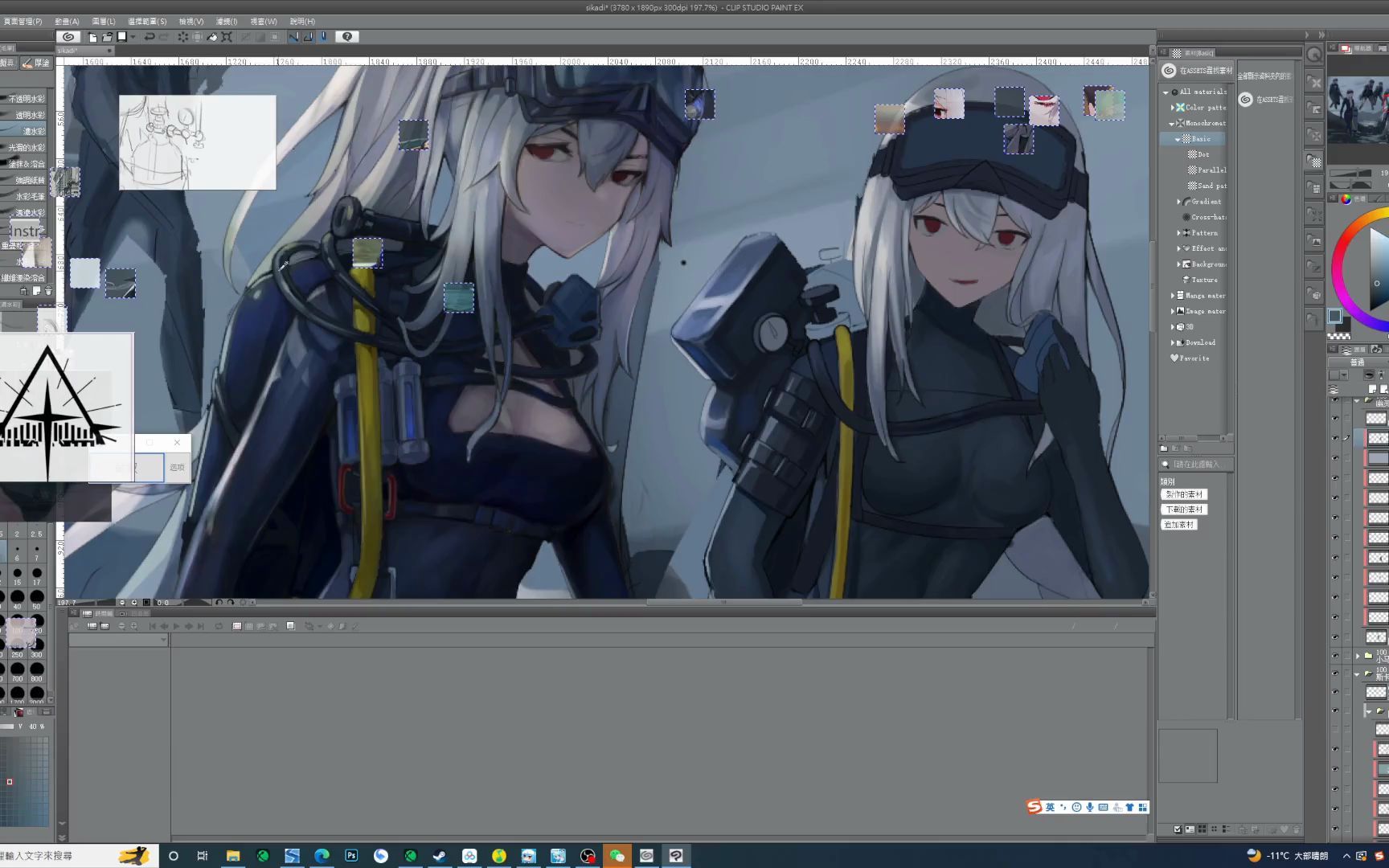Click the zoom out icon below canvas

pos(122,602)
